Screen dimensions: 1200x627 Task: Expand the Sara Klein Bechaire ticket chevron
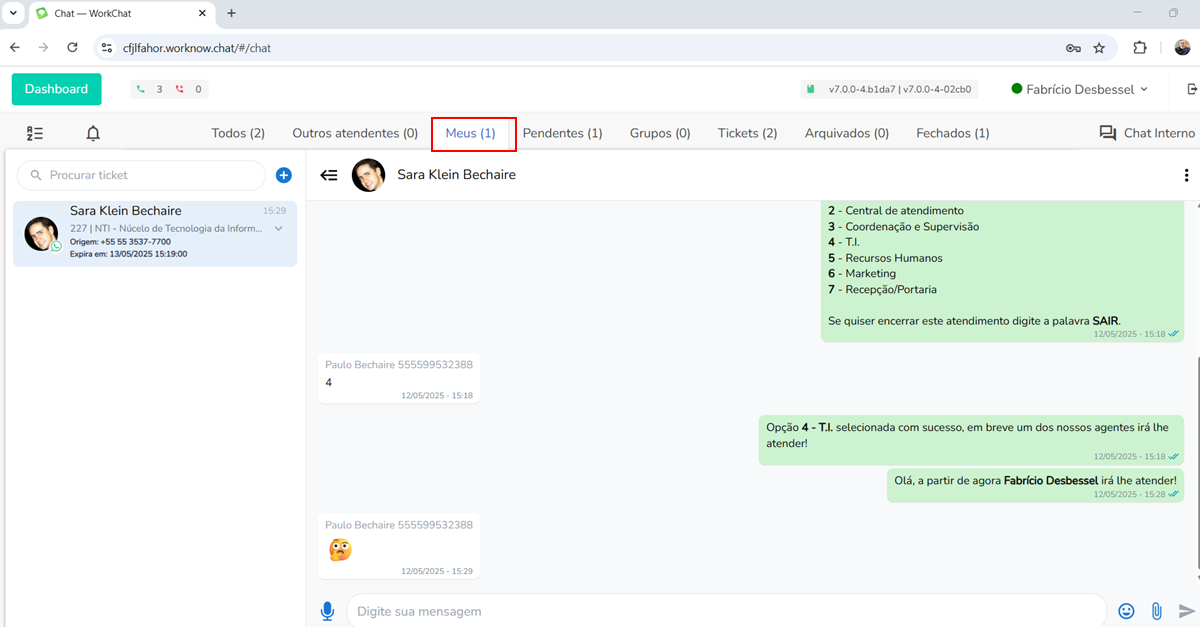click(279, 229)
